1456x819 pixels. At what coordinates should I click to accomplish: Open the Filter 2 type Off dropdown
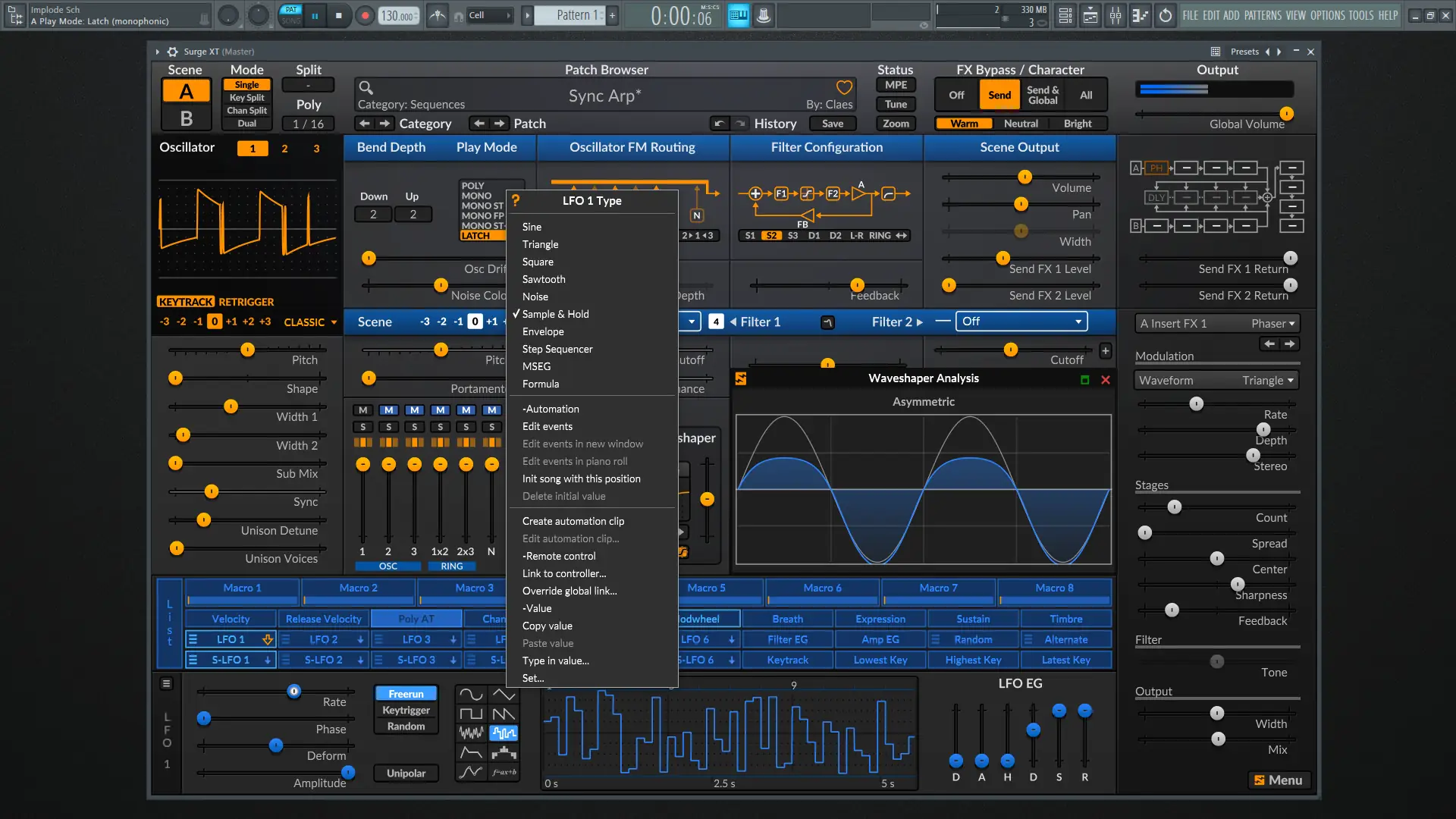tap(1021, 322)
